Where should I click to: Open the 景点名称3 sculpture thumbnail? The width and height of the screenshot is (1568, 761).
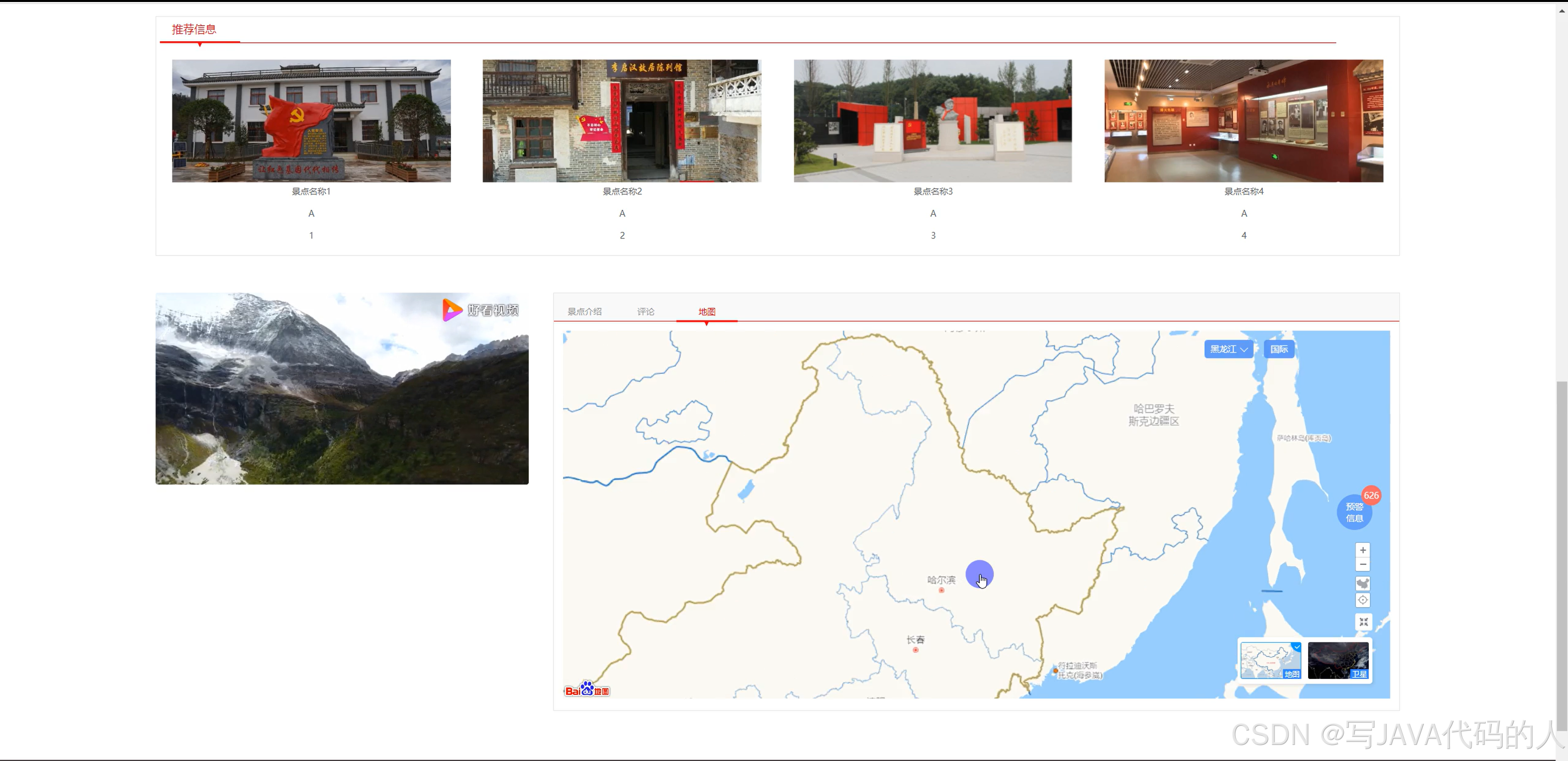coord(933,121)
